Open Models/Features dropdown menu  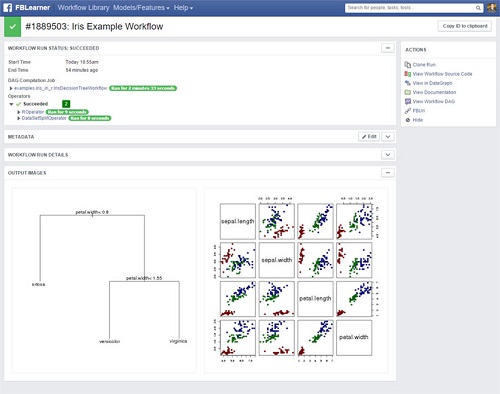(x=141, y=8)
